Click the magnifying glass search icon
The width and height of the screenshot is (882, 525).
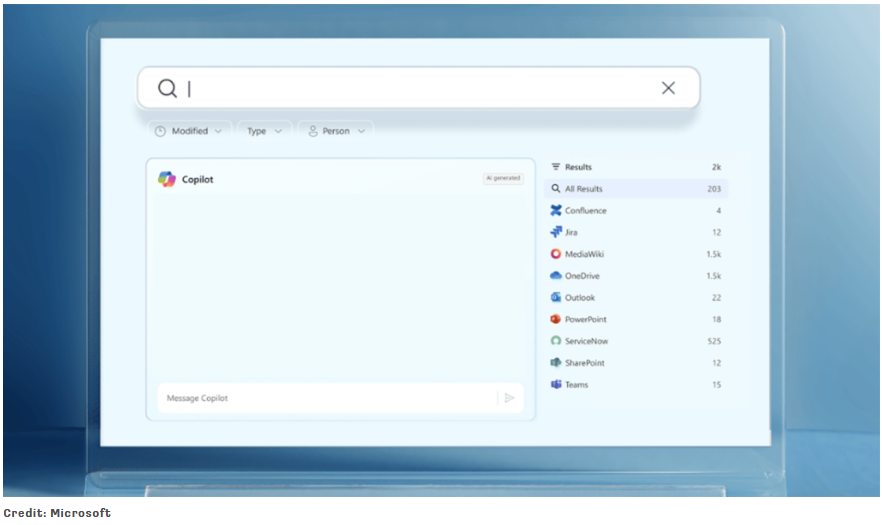[x=167, y=88]
